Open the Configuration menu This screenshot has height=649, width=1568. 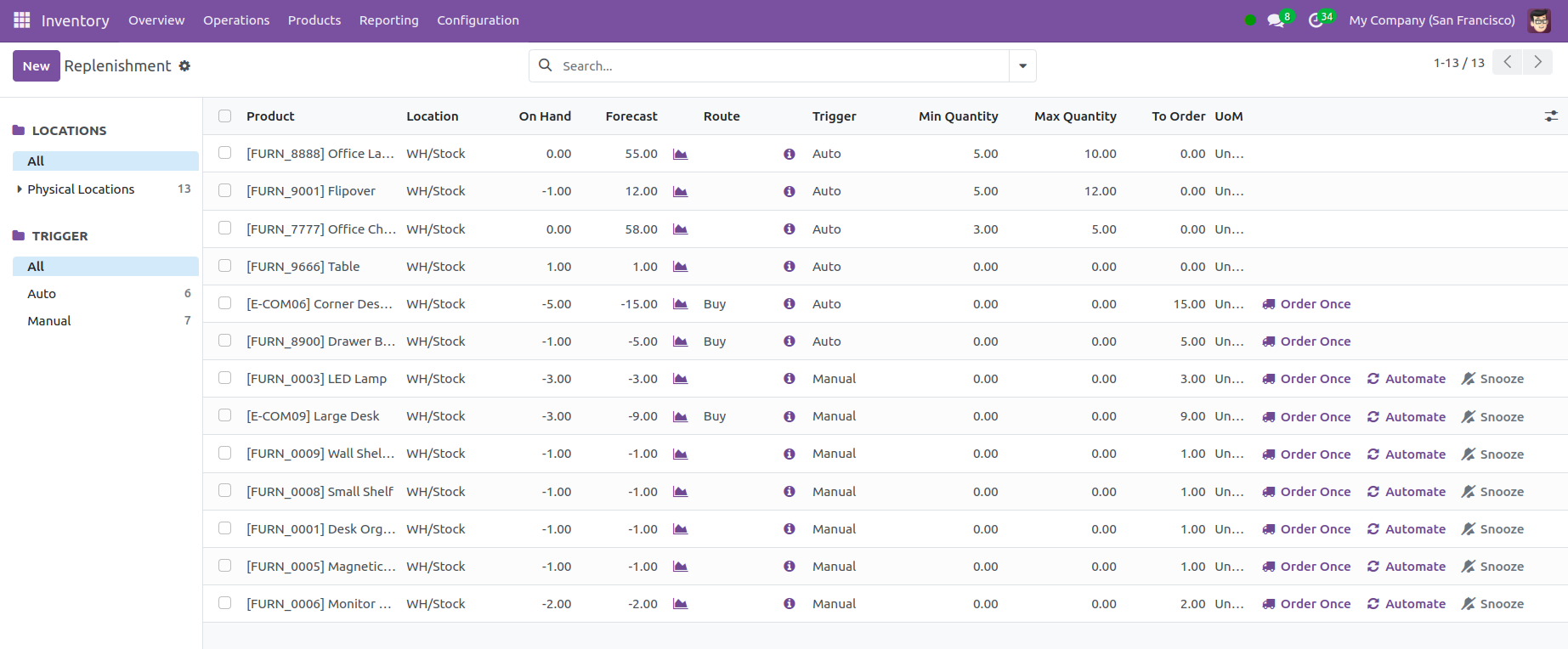pos(478,20)
